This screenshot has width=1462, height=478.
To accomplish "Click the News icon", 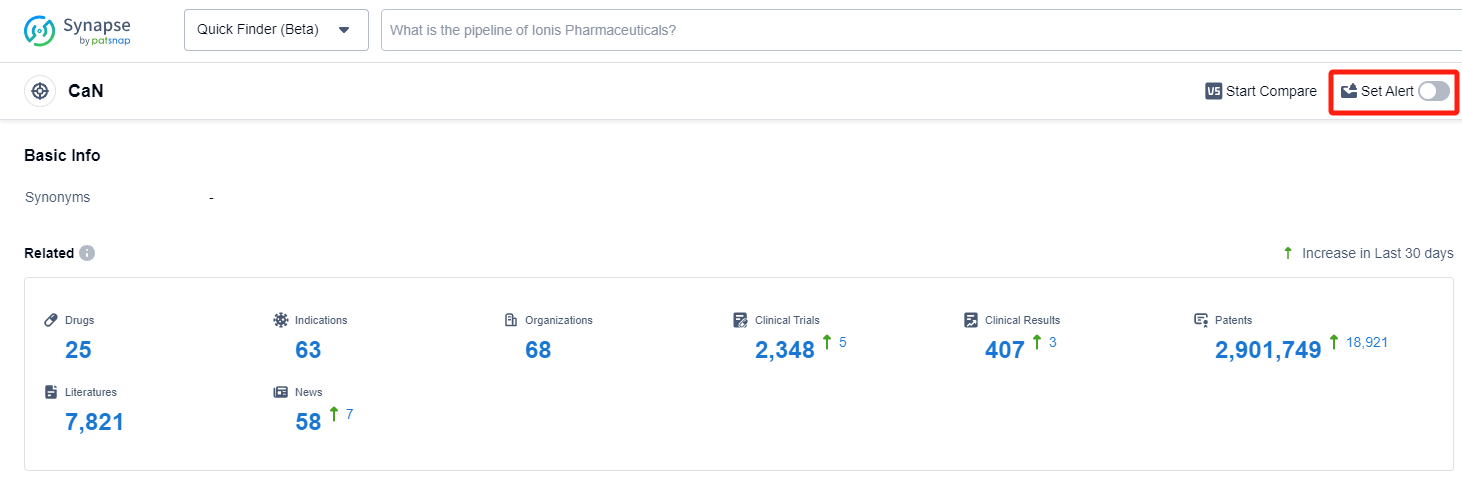I will (x=281, y=392).
